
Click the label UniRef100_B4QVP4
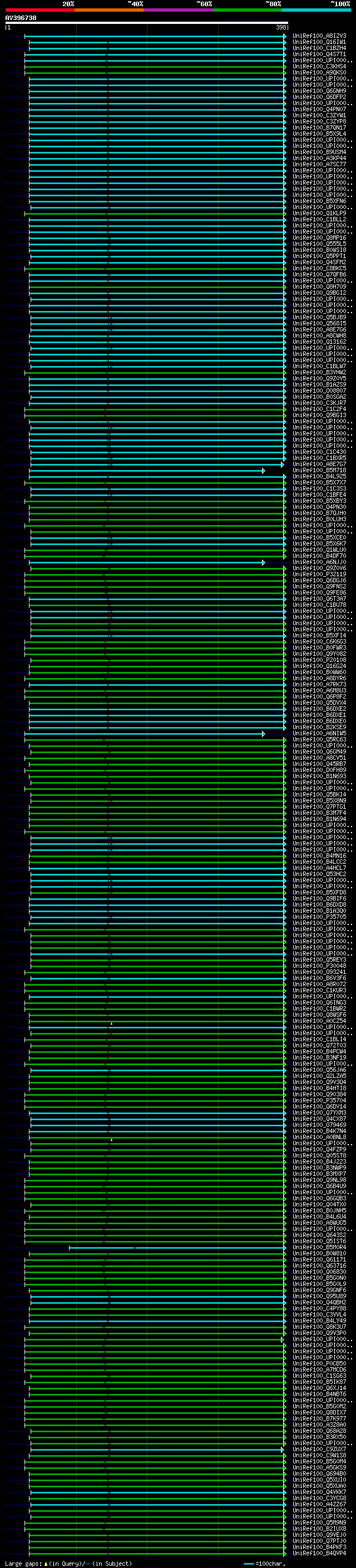[319, 1554]
